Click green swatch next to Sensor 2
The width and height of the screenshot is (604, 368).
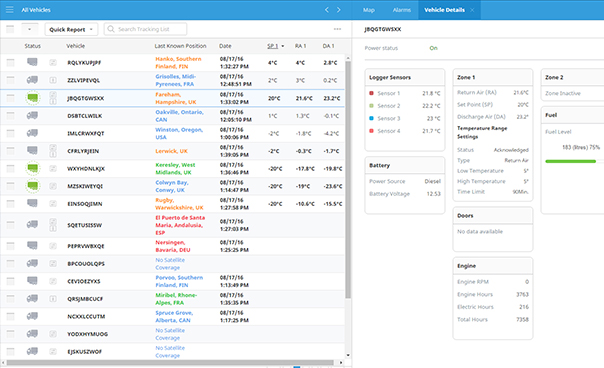[371, 106]
